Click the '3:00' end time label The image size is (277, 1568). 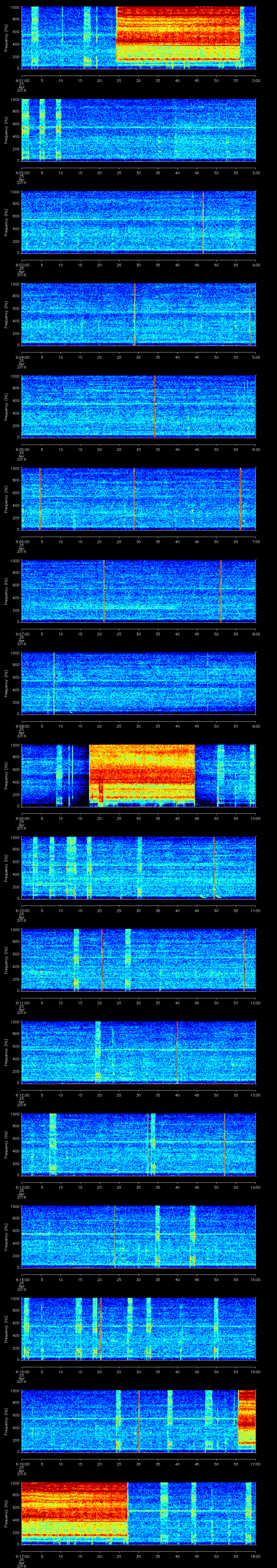256,173
